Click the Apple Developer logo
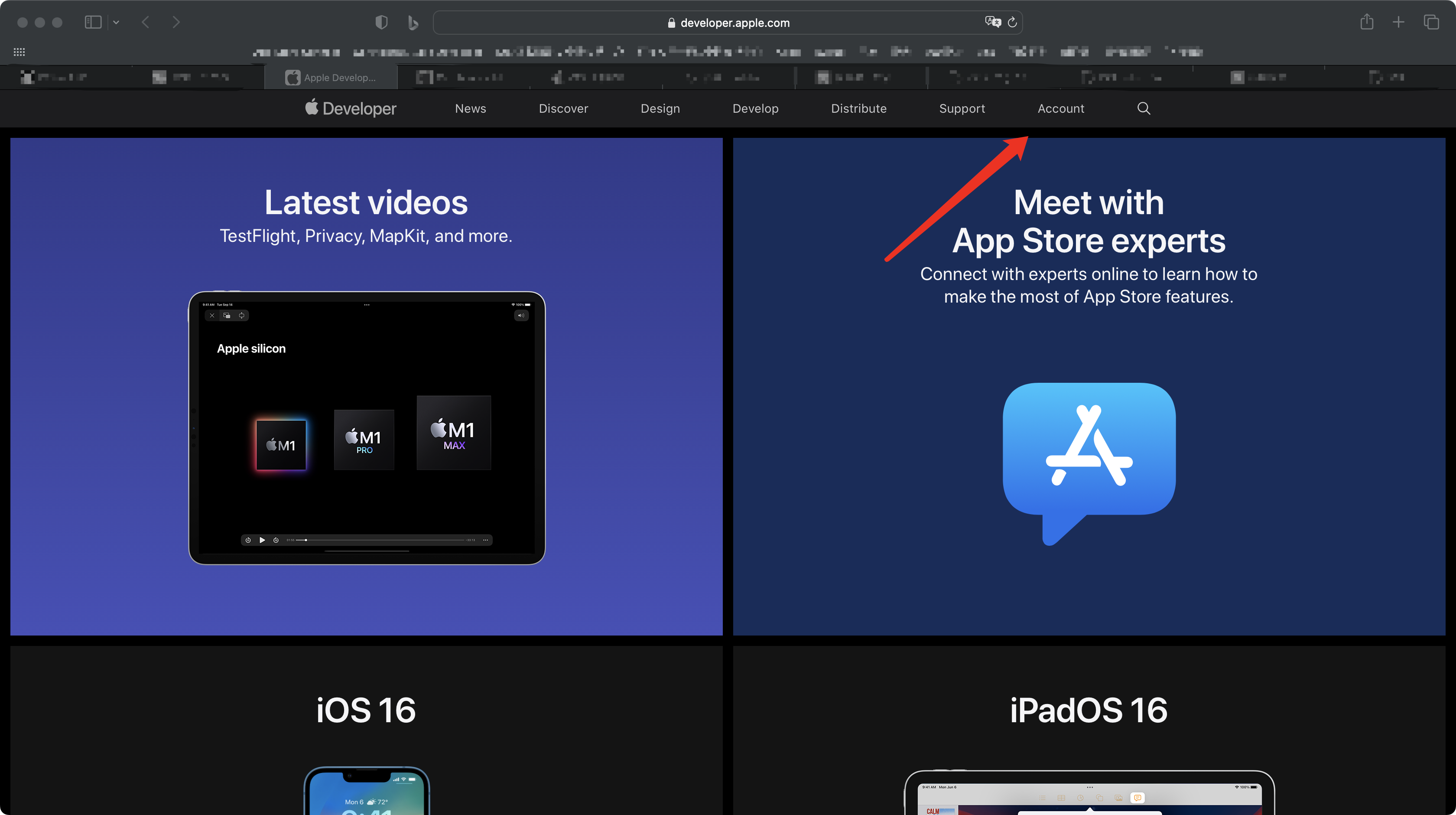 (351, 108)
